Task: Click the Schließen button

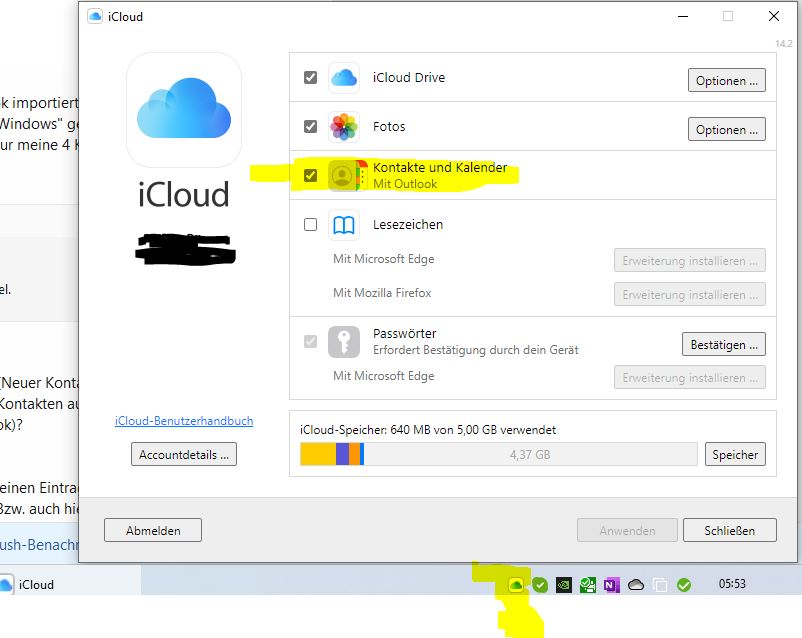Action: 729,531
